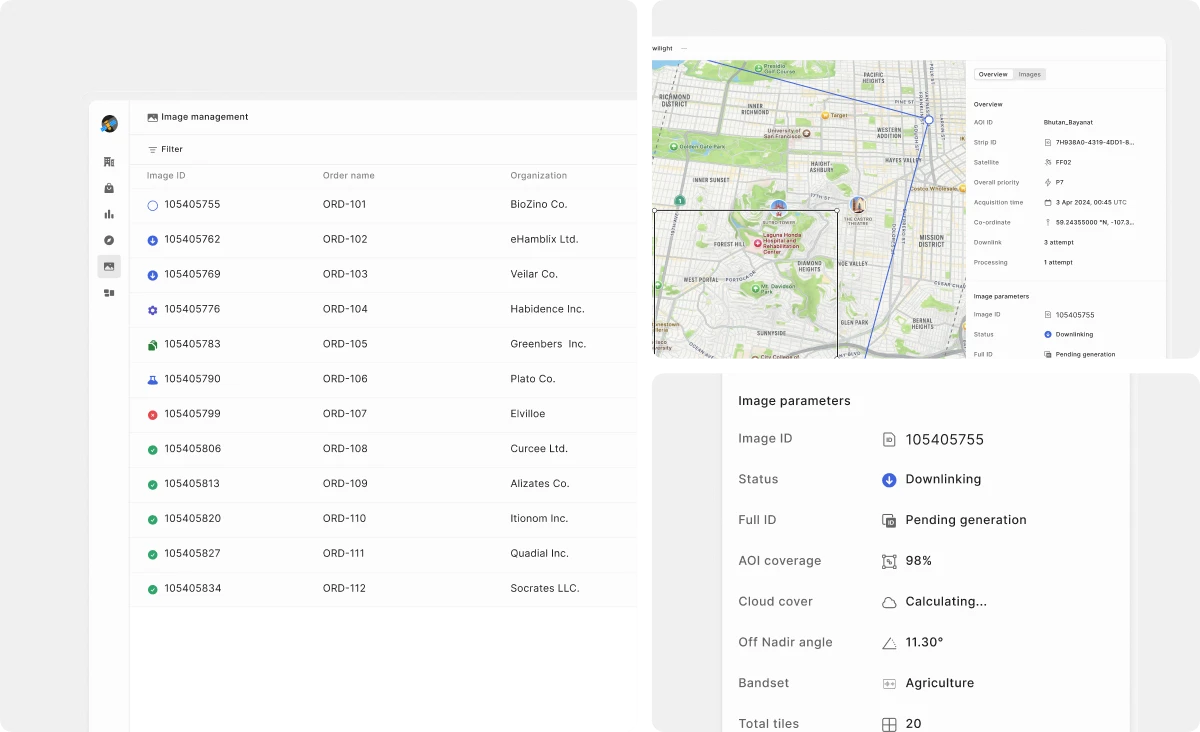The width and height of the screenshot is (1200, 732).
Task: Click the Strip ID value 7H938A0-4319-4DD1
Action: pos(1095,142)
